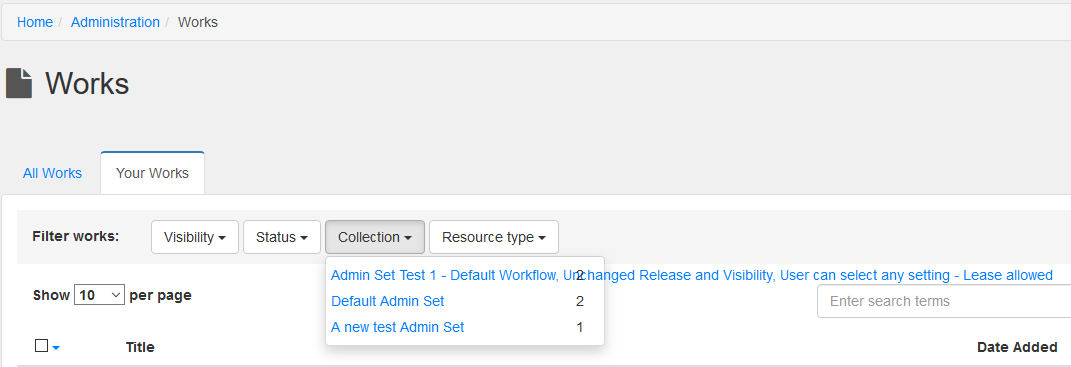Choose Default Admin Set in Collection menu
1071x367 pixels.
pyautogui.click(x=388, y=301)
